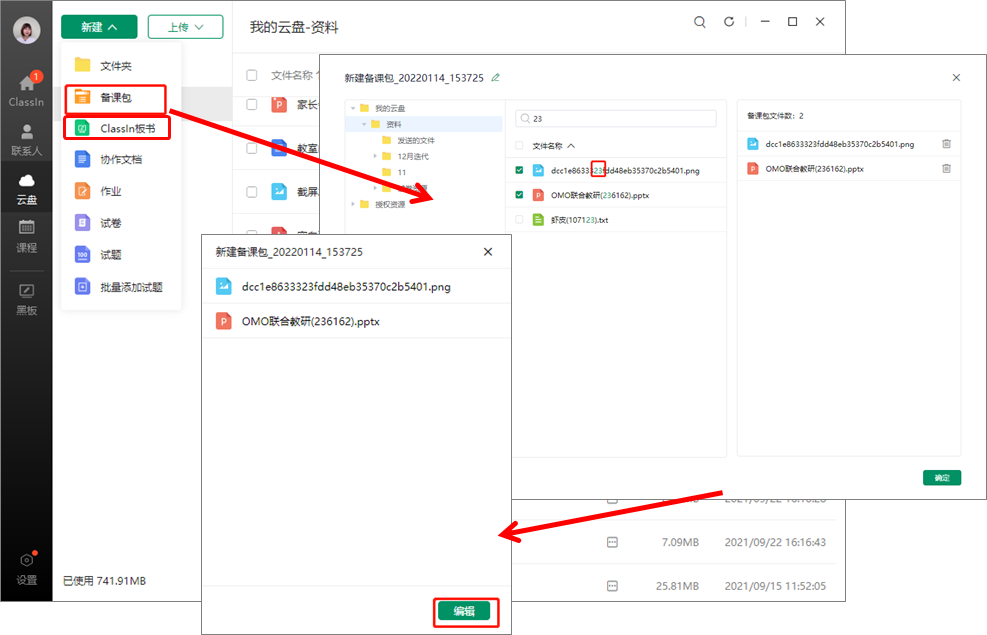The image size is (987, 635).
Task: Delete OMO联合教研 pptx from package list
Action: tap(946, 169)
